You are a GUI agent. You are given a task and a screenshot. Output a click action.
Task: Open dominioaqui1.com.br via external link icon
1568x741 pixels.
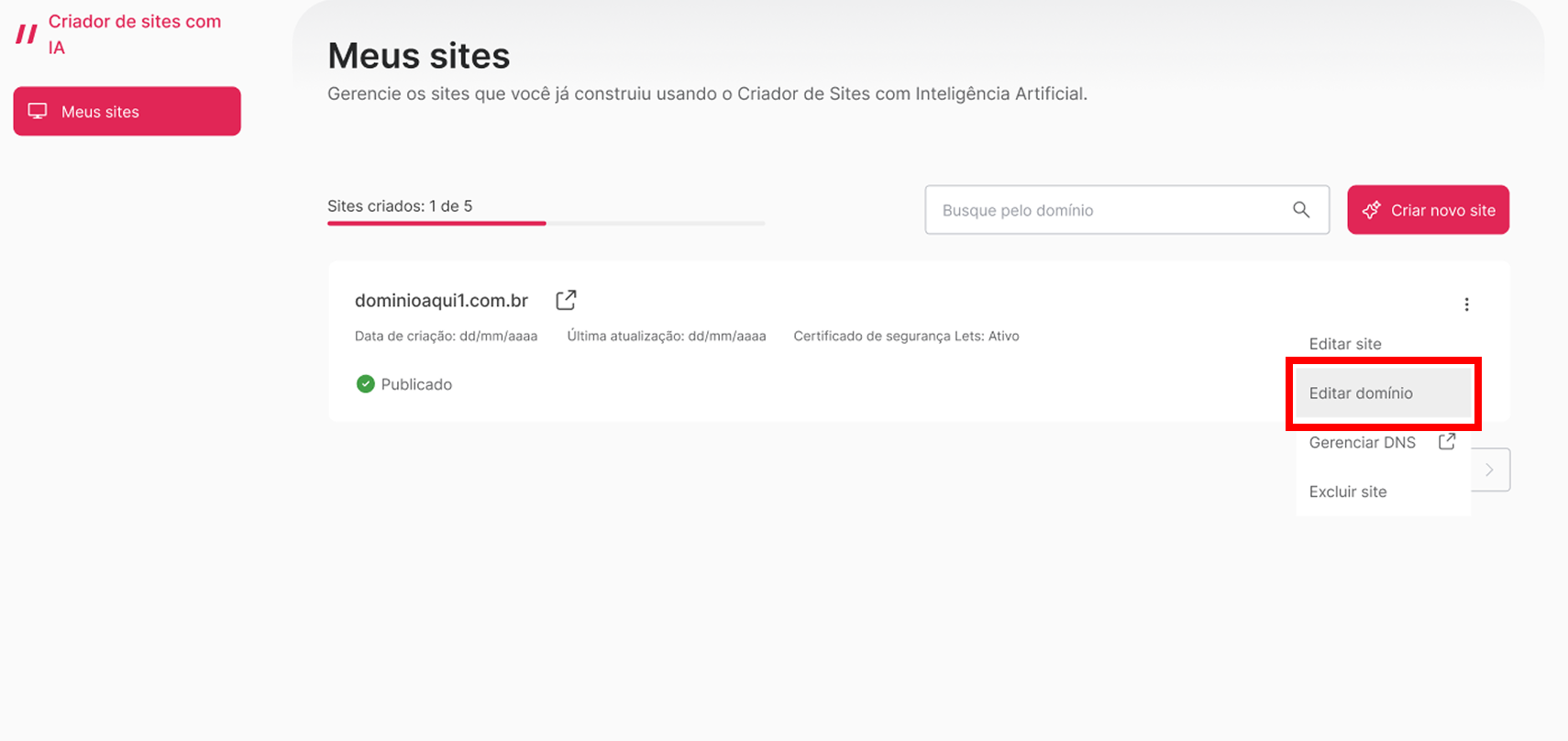pyautogui.click(x=566, y=300)
